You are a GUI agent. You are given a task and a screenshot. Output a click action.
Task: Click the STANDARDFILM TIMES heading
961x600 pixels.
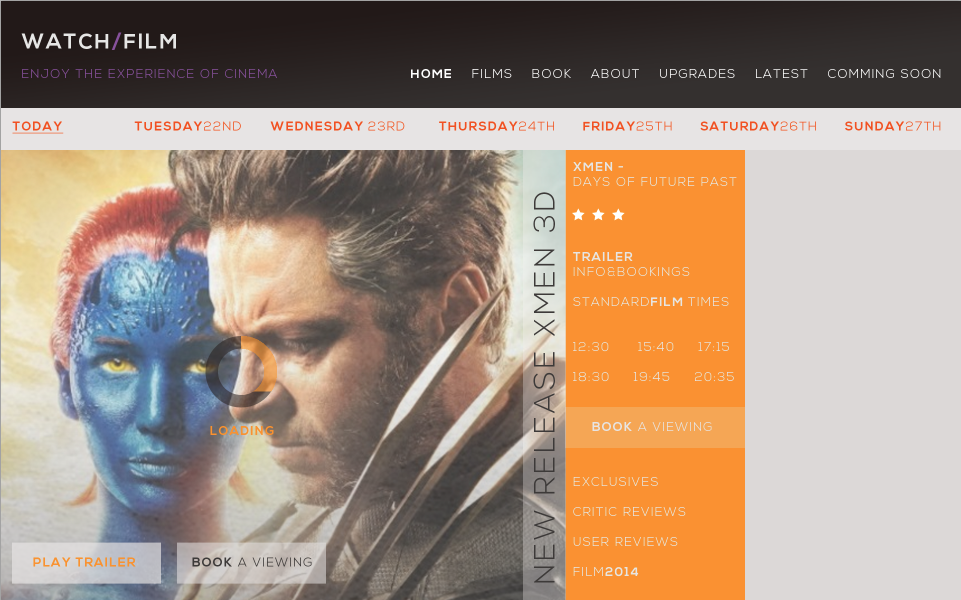pos(650,302)
